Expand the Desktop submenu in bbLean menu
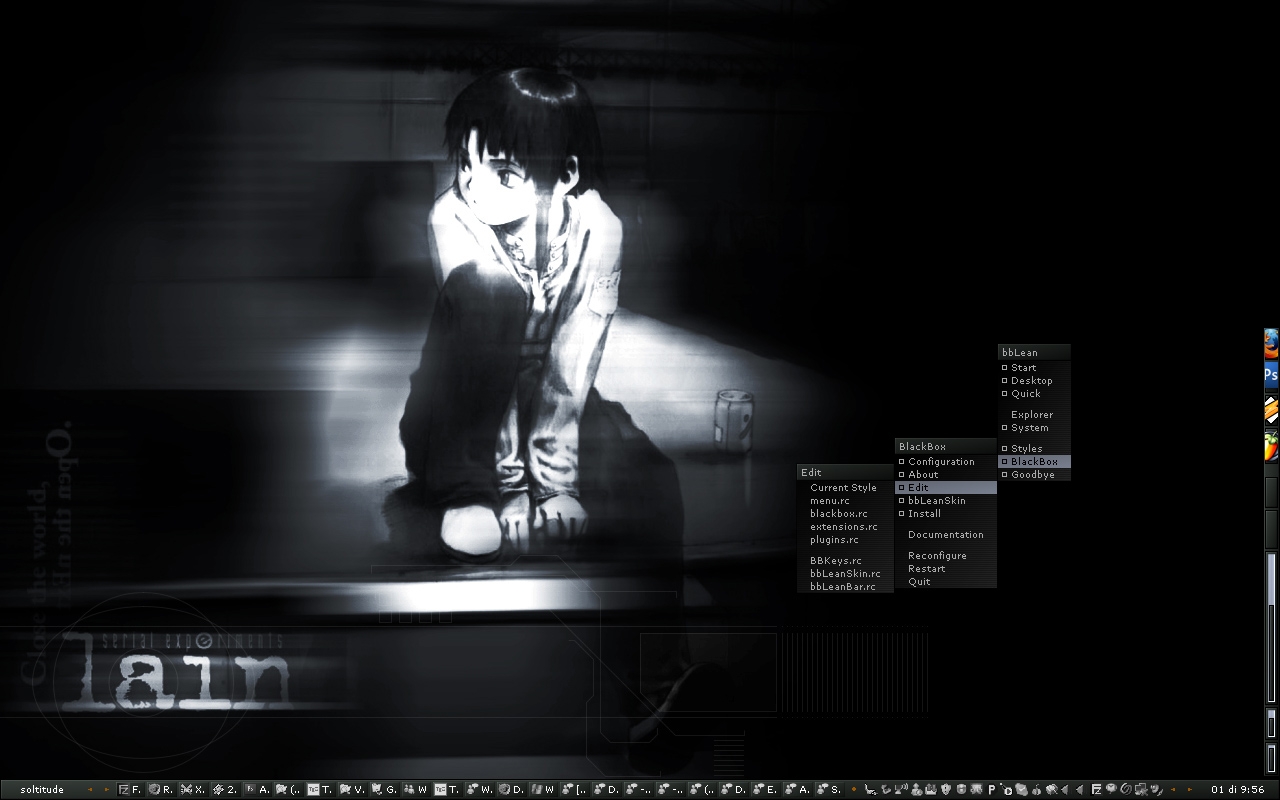The image size is (1280, 800). tap(1034, 381)
